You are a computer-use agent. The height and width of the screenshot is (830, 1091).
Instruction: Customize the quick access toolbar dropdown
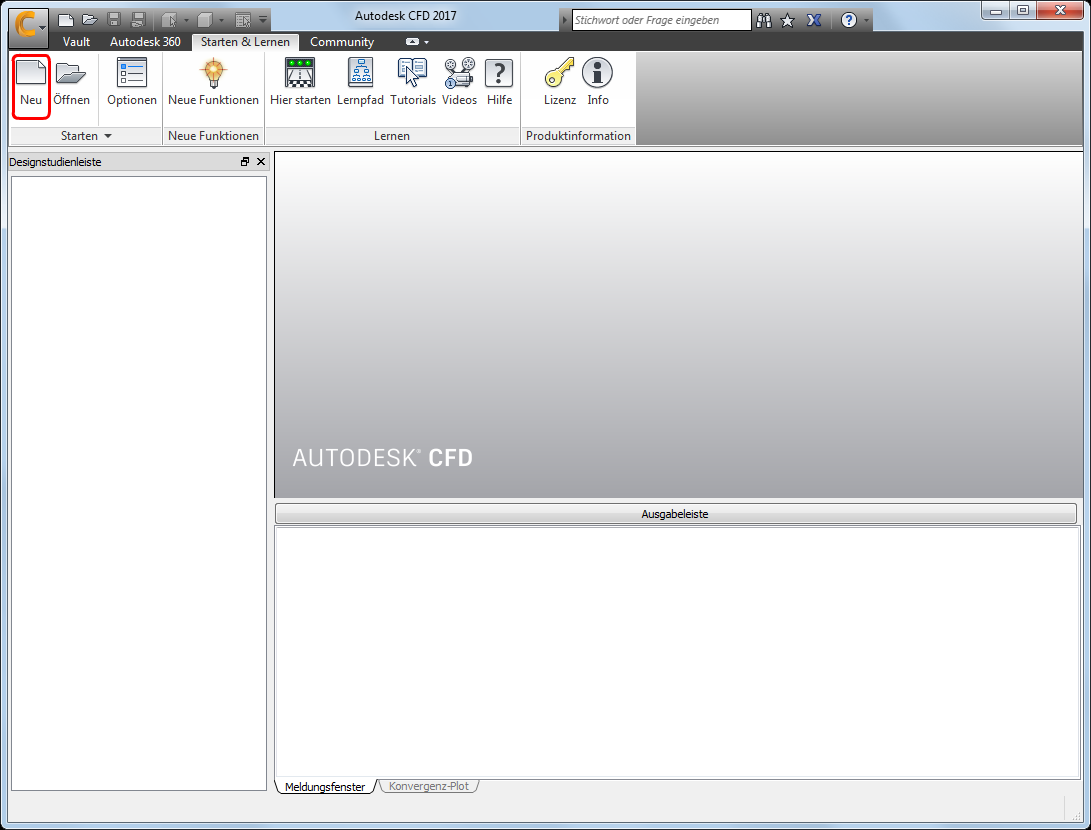click(263, 20)
